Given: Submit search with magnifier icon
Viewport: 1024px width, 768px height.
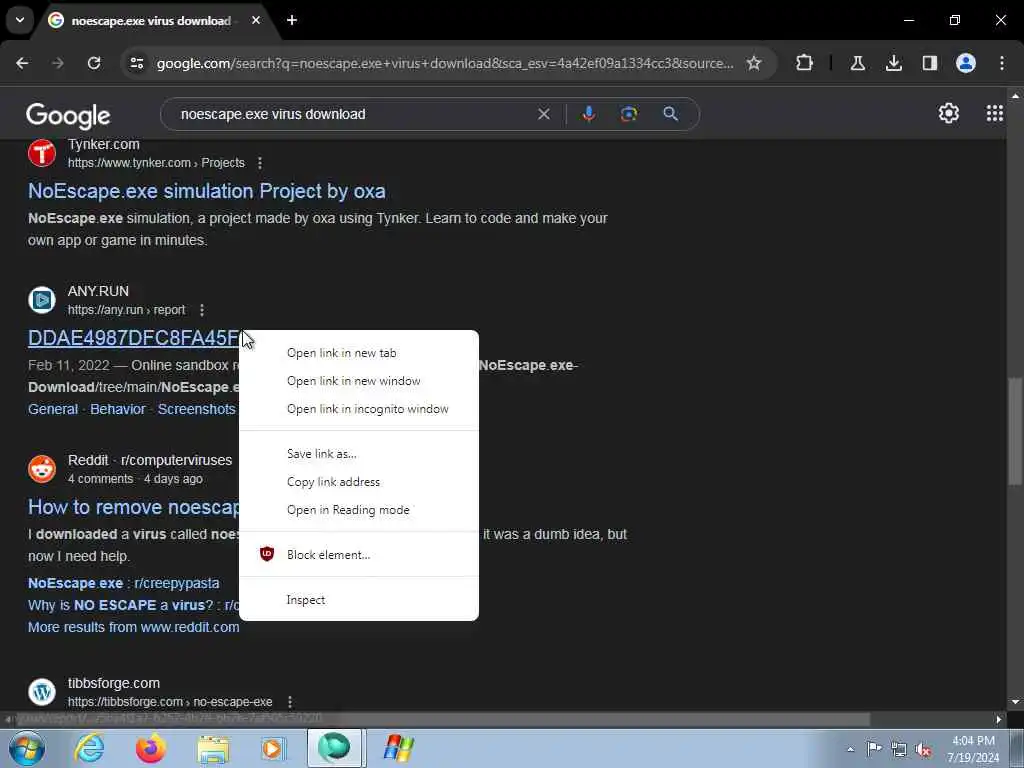Looking at the screenshot, I should click(x=671, y=114).
